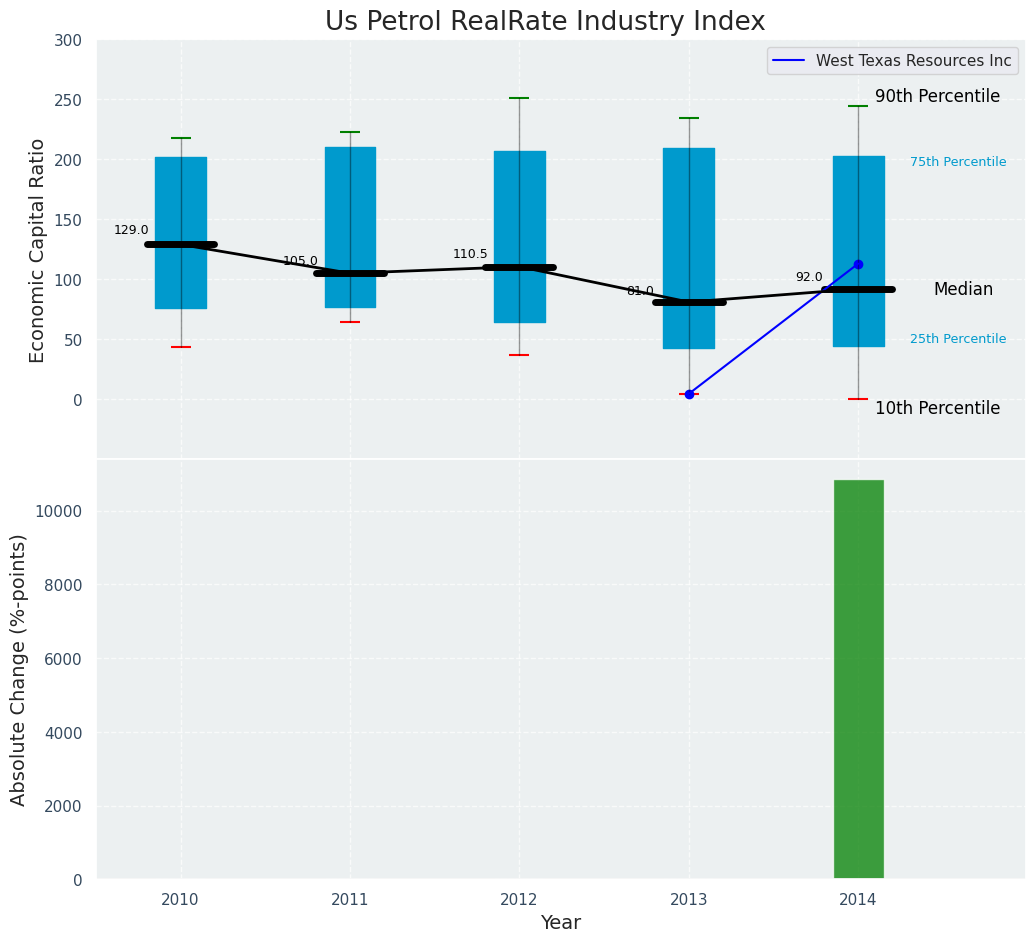Click the 2013 tick on the year axis

click(689, 900)
